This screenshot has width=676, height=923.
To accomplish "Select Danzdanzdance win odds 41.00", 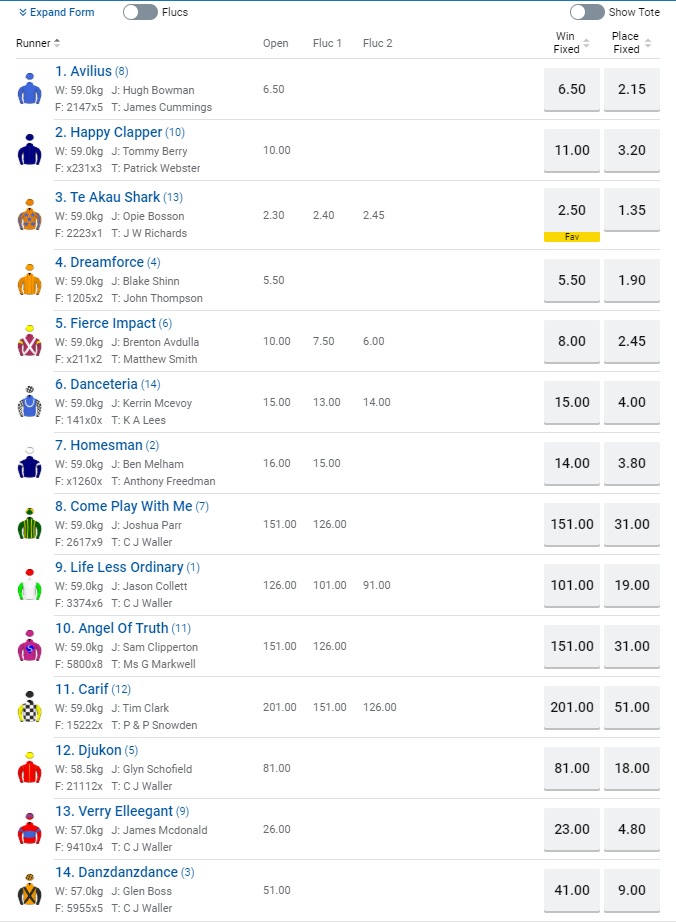I will (572, 890).
